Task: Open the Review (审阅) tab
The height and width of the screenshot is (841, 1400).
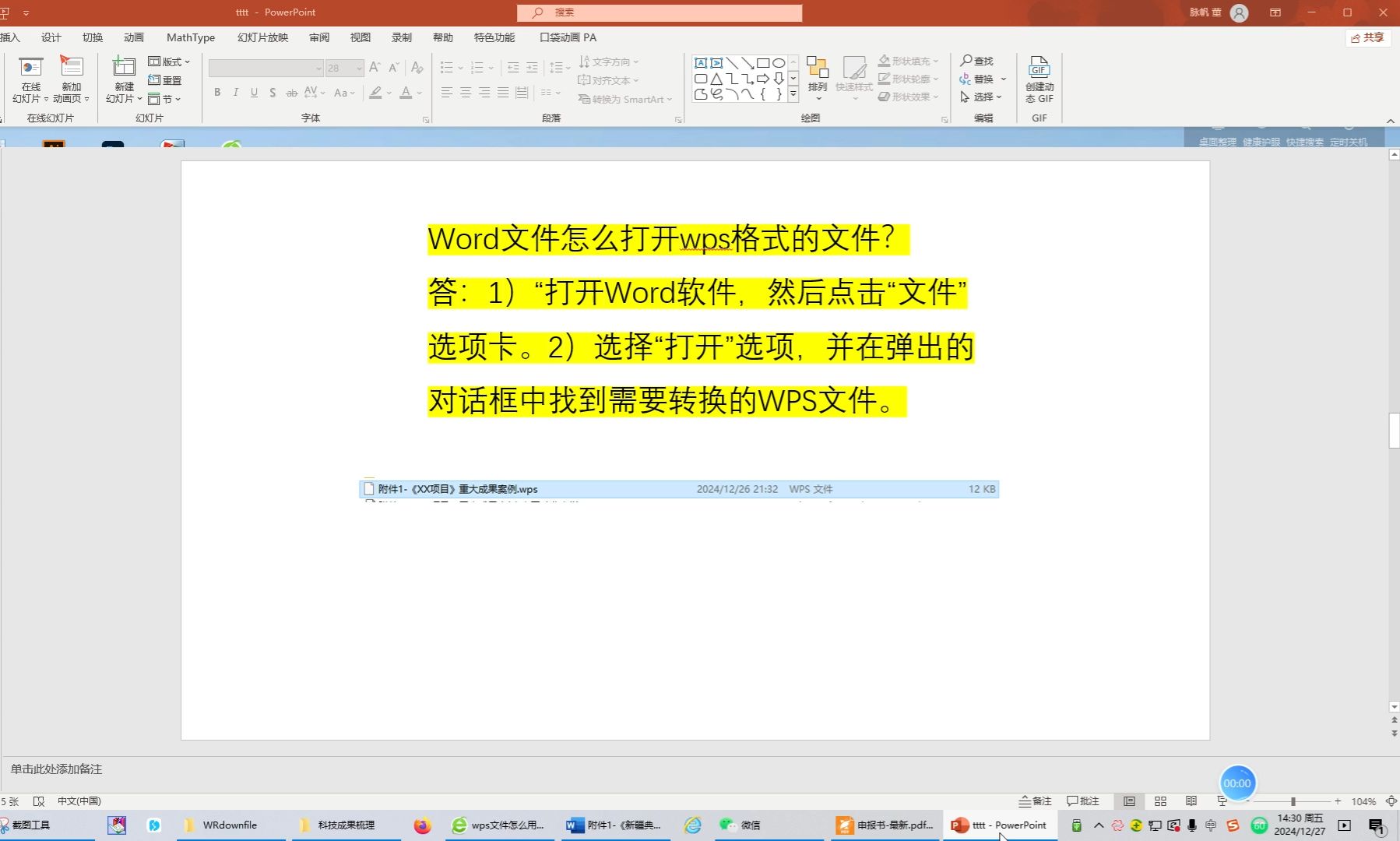Action: [x=319, y=37]
